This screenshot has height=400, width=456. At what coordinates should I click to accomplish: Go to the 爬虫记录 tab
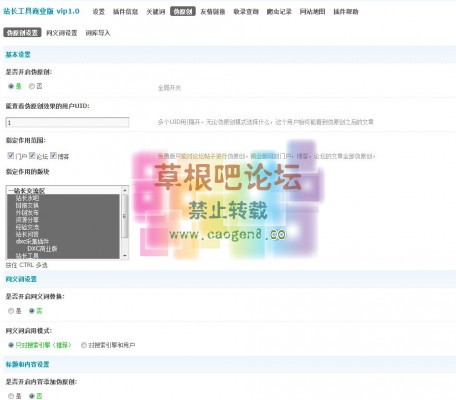click(279, 12)
